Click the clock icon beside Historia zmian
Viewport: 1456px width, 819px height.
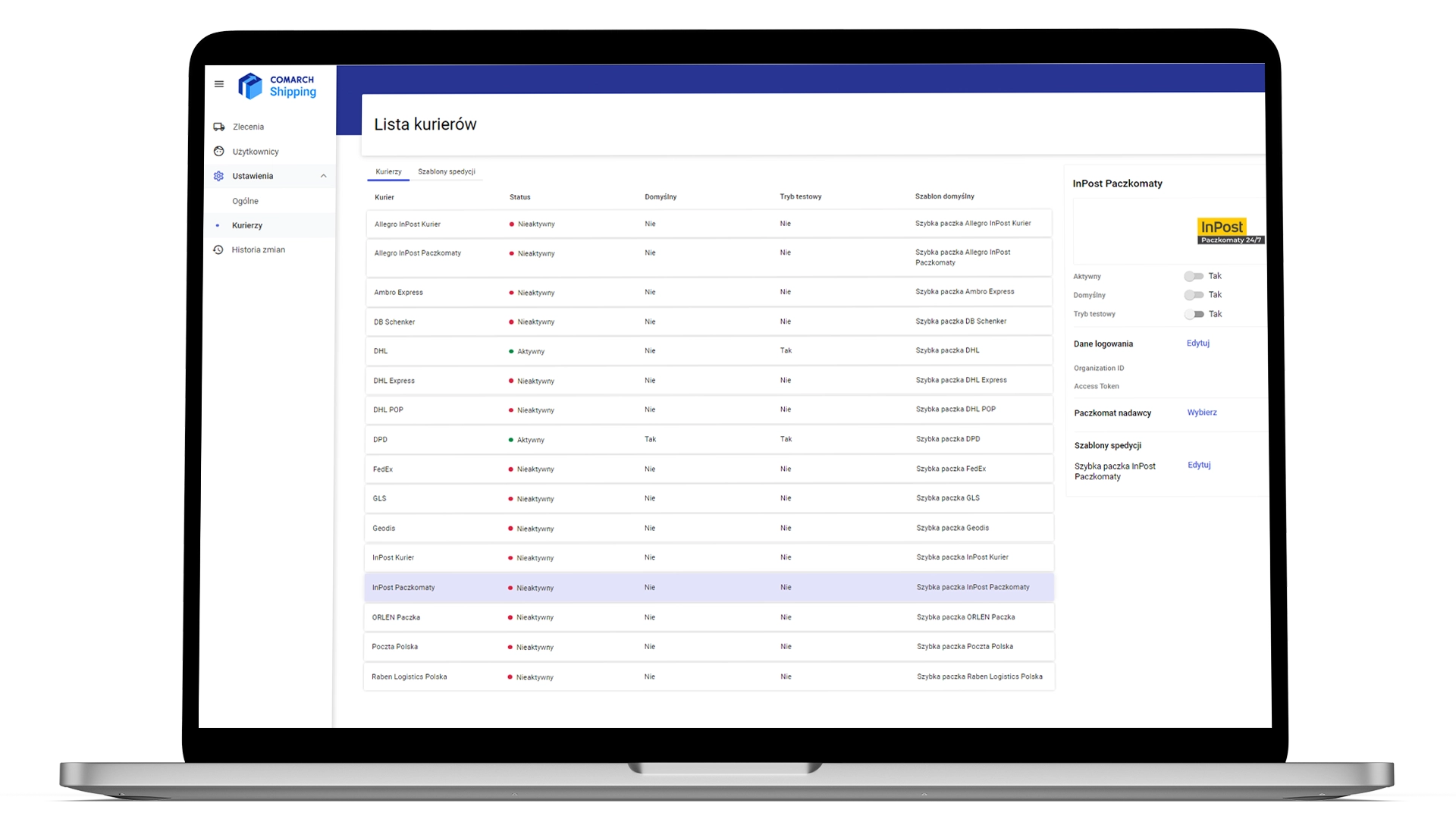pyautogui.click(x=218, y=249)
